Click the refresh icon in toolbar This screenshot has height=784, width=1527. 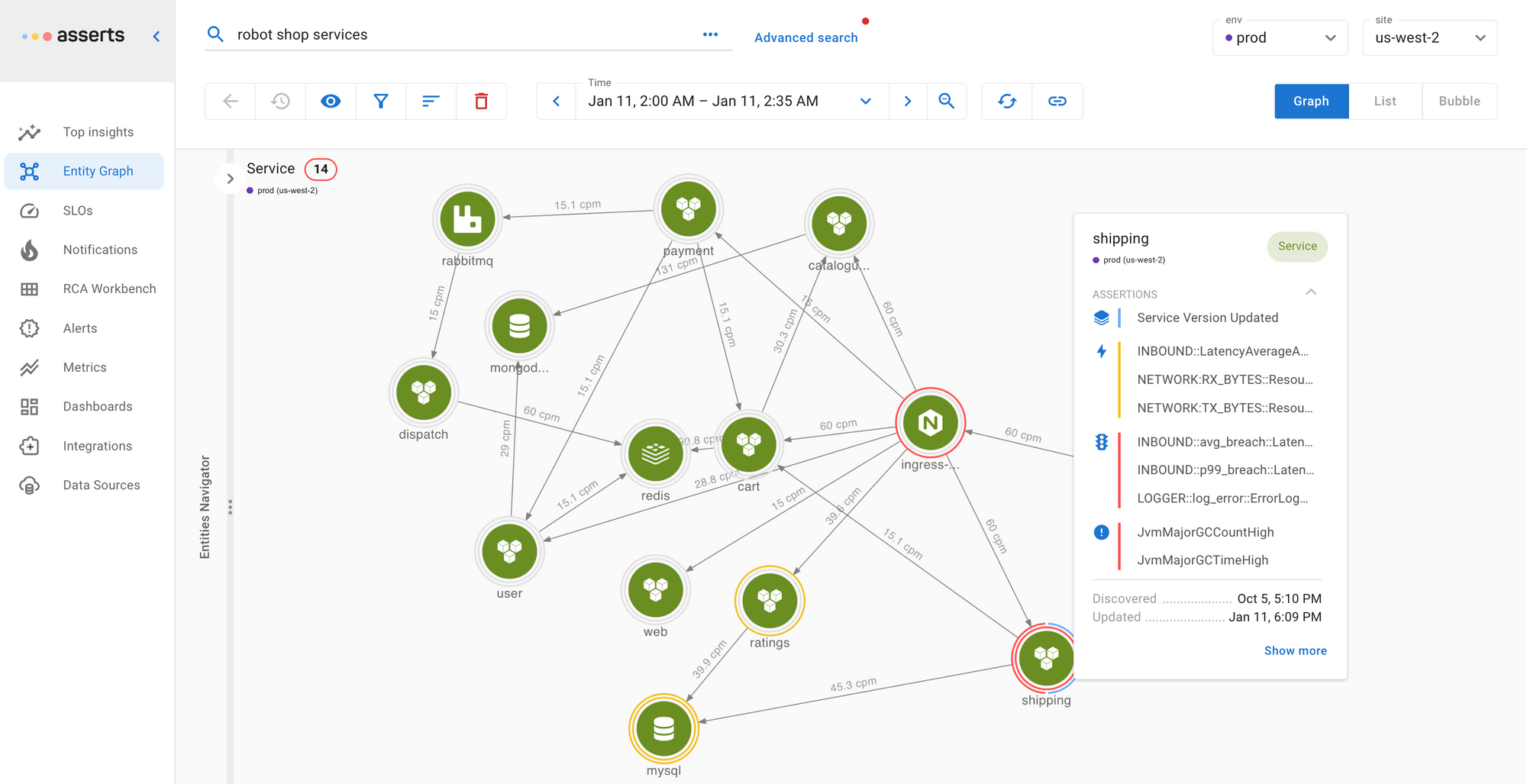click(x=1006, y=102)
